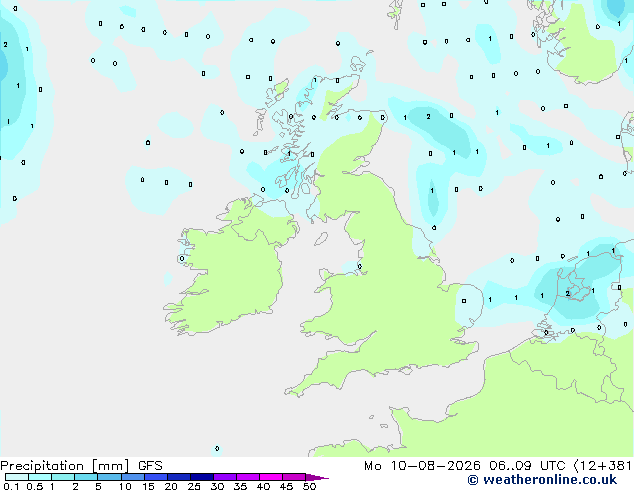Click the isolated '0' value south of Ireland

217,448
